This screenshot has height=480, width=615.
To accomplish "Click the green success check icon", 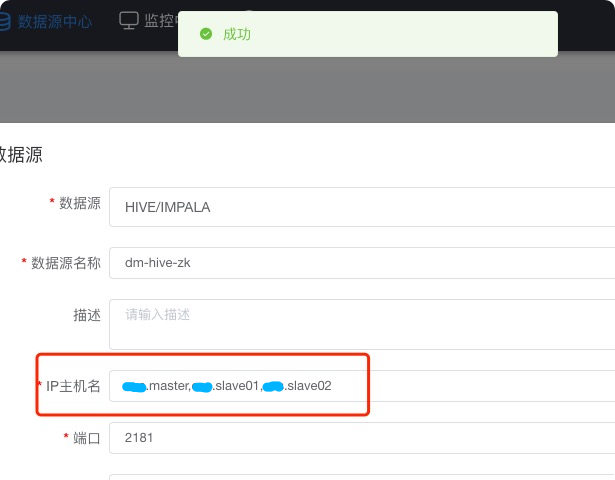I will [x=206, y=34].
